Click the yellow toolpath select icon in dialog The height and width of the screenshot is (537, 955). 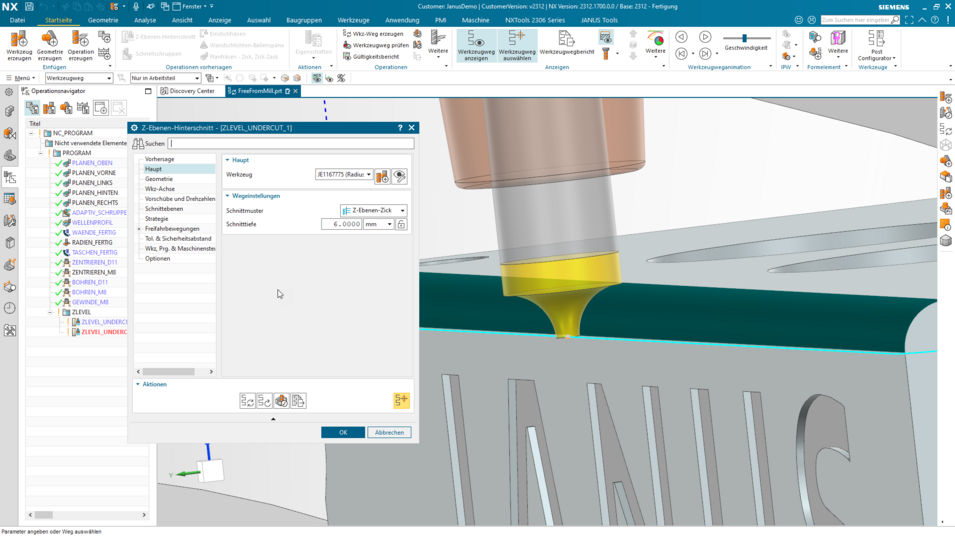[401, 400]
